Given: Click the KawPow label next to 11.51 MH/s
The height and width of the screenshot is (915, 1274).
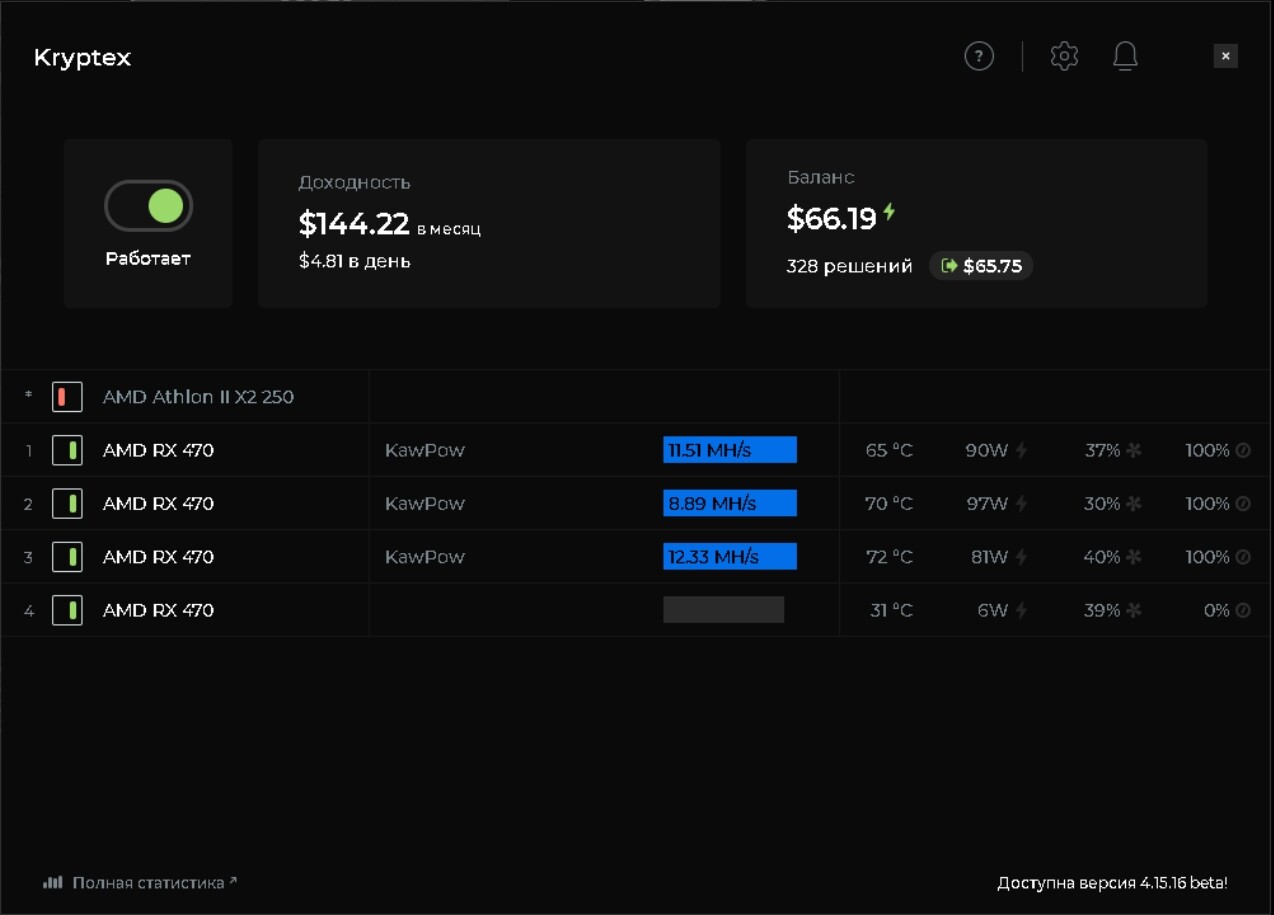Looking at the screenshot, I should pyautogui.click(x=425, y=450).
